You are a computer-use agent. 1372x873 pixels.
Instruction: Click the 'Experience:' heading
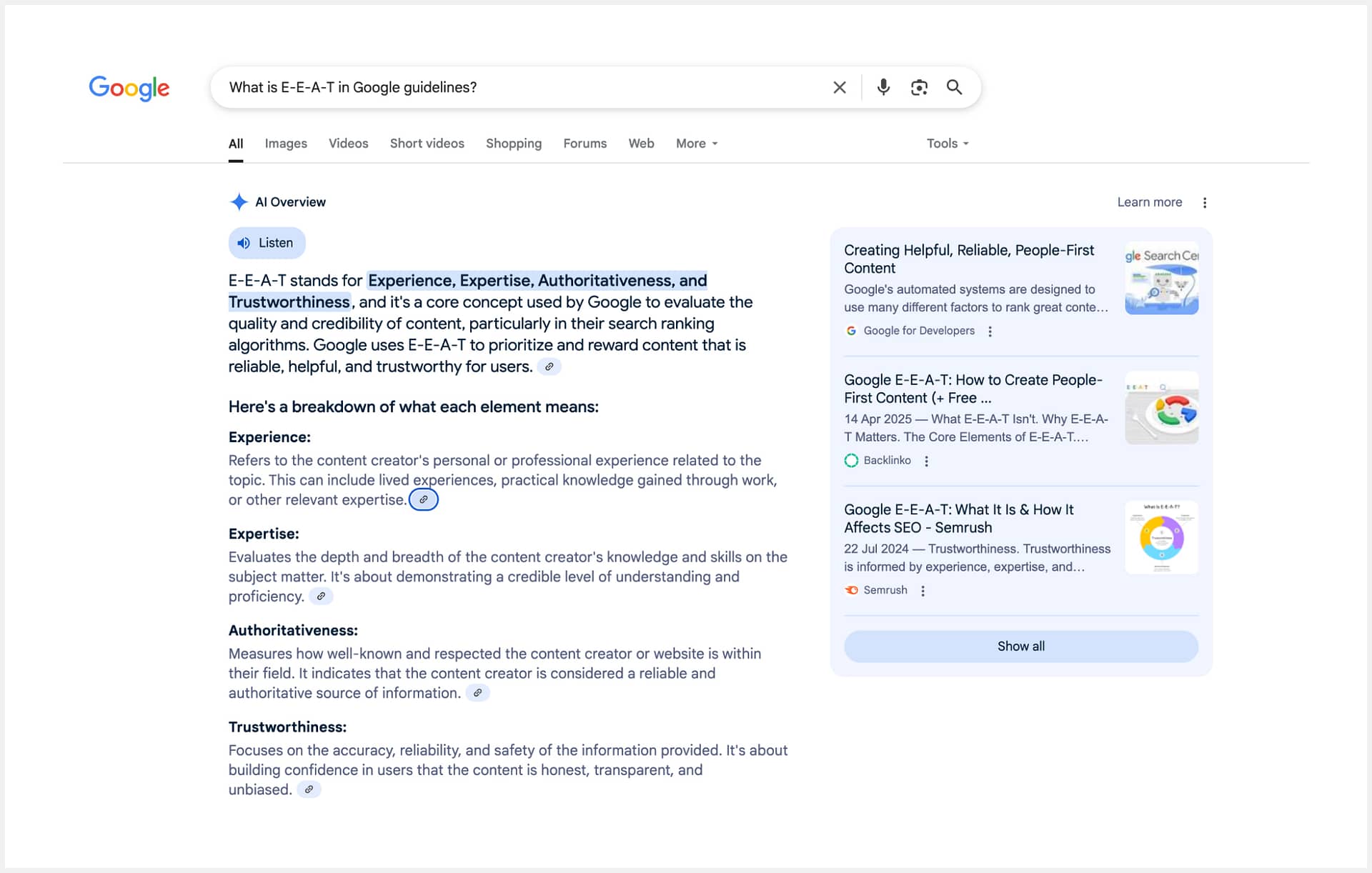coord(269,437)
